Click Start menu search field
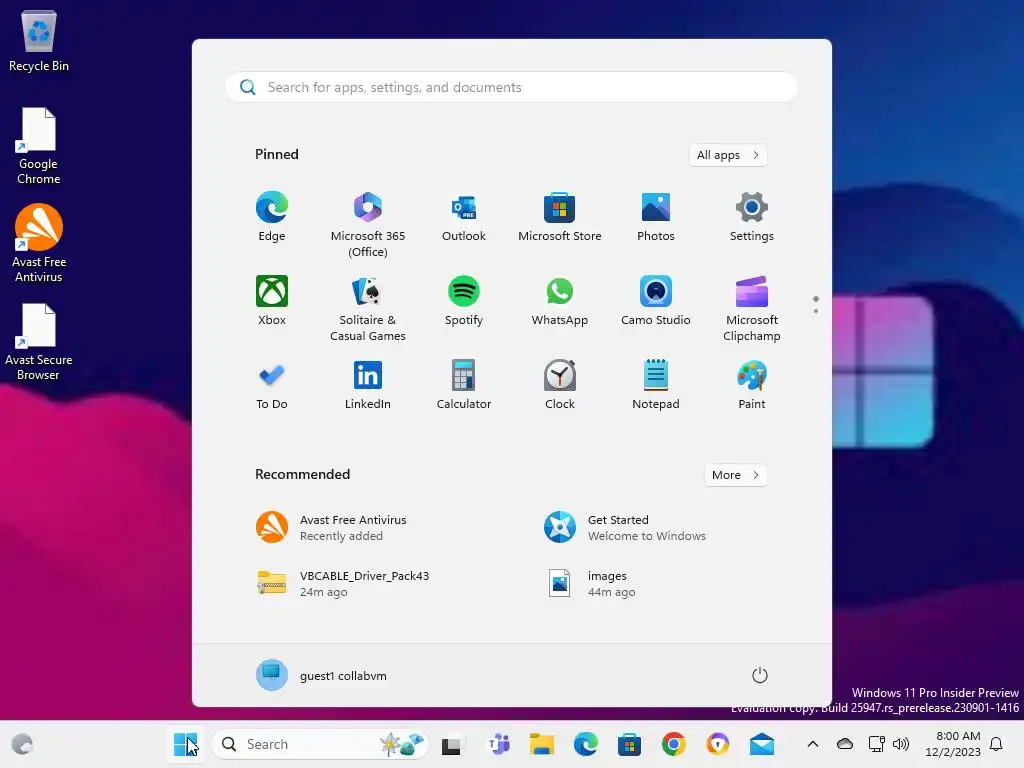 pyautogui.click(x=512, y=88)
